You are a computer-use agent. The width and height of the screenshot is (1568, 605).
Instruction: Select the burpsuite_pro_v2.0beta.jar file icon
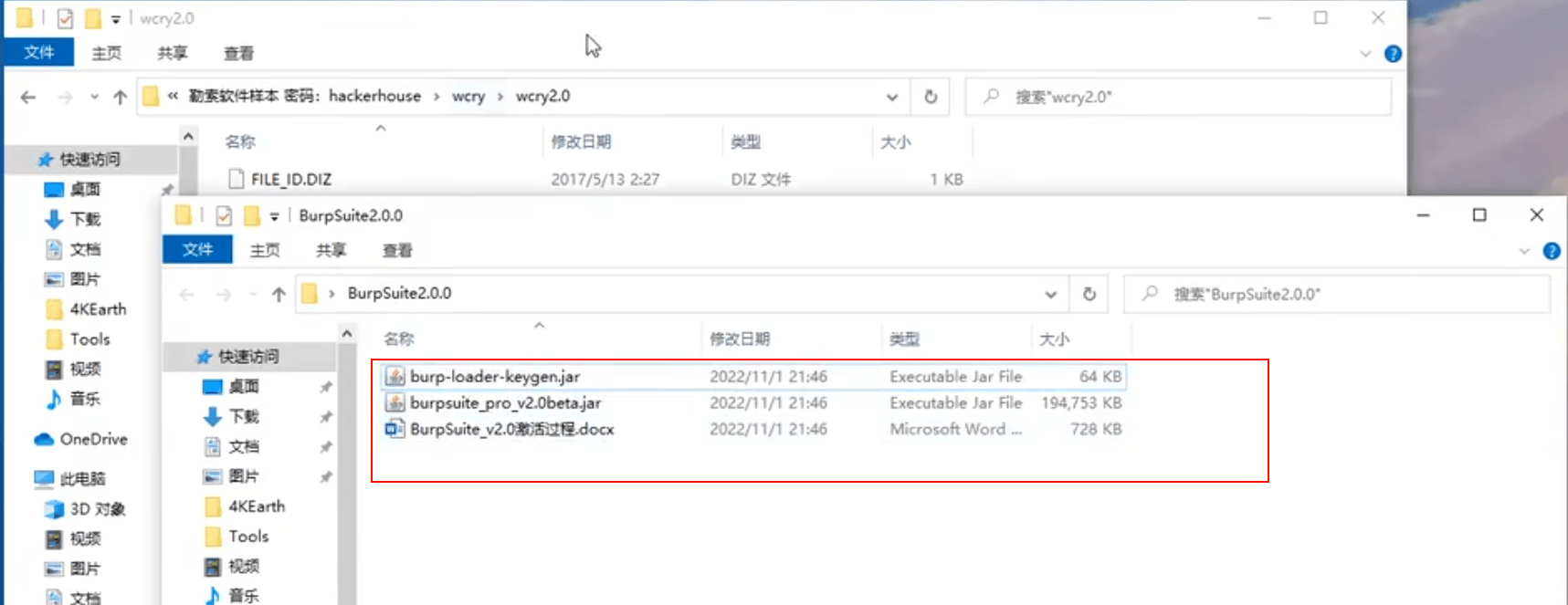(395, 402)
